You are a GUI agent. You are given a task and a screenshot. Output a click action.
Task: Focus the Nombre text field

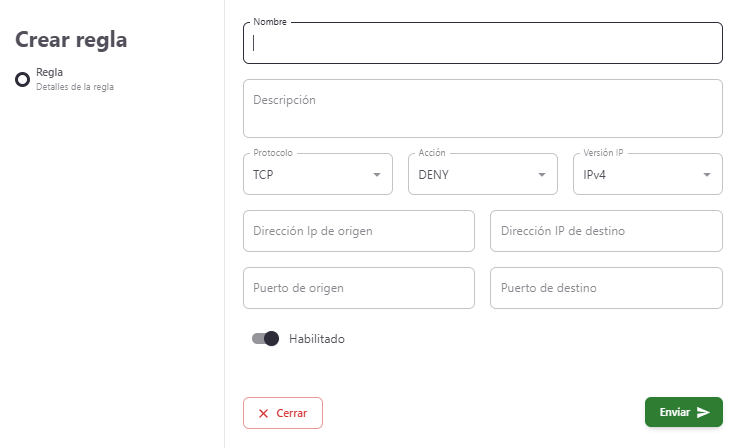pyautogui.click(x=482, y=43)
